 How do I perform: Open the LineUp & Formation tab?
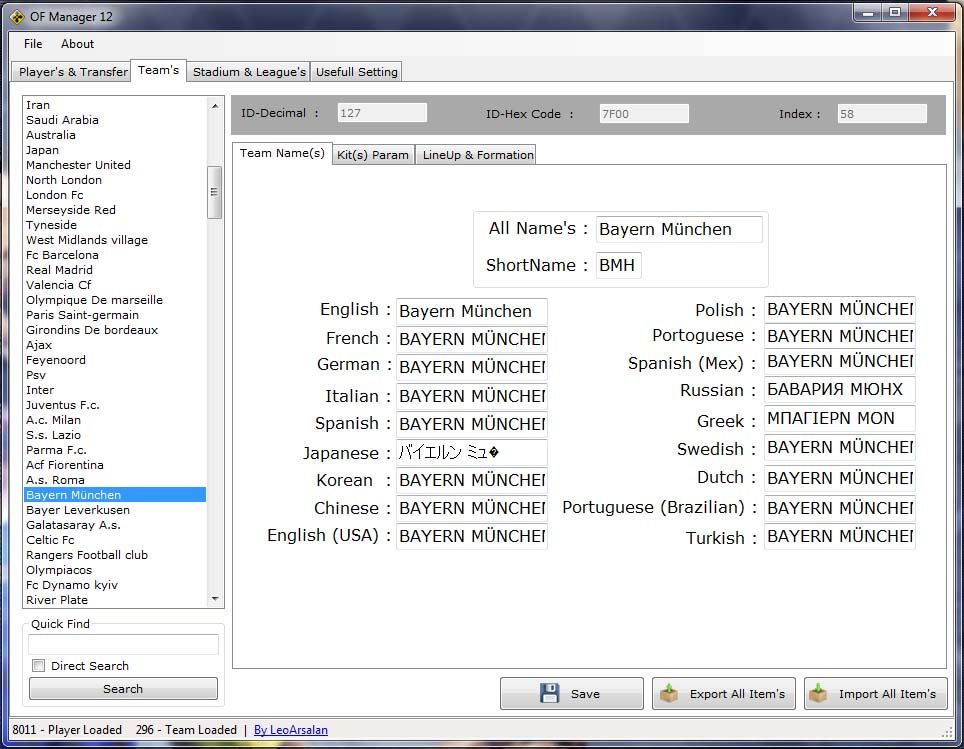click(x=477, y=155)
